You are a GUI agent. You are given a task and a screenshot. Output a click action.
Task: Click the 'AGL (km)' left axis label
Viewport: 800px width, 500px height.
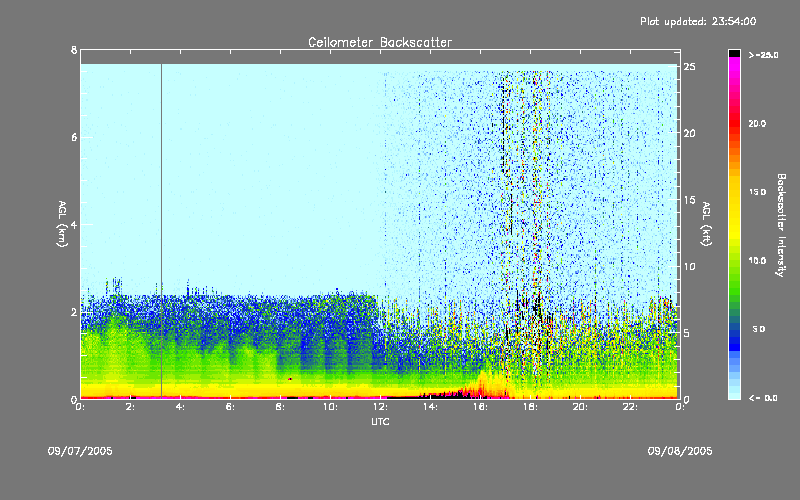point(62,224)
